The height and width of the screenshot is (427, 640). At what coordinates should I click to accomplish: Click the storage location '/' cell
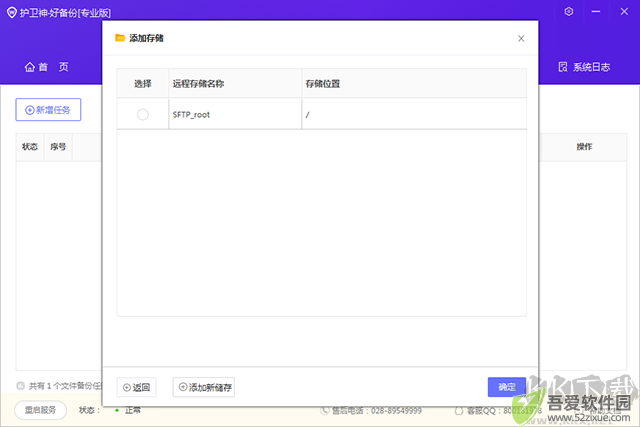pos(414,115)
